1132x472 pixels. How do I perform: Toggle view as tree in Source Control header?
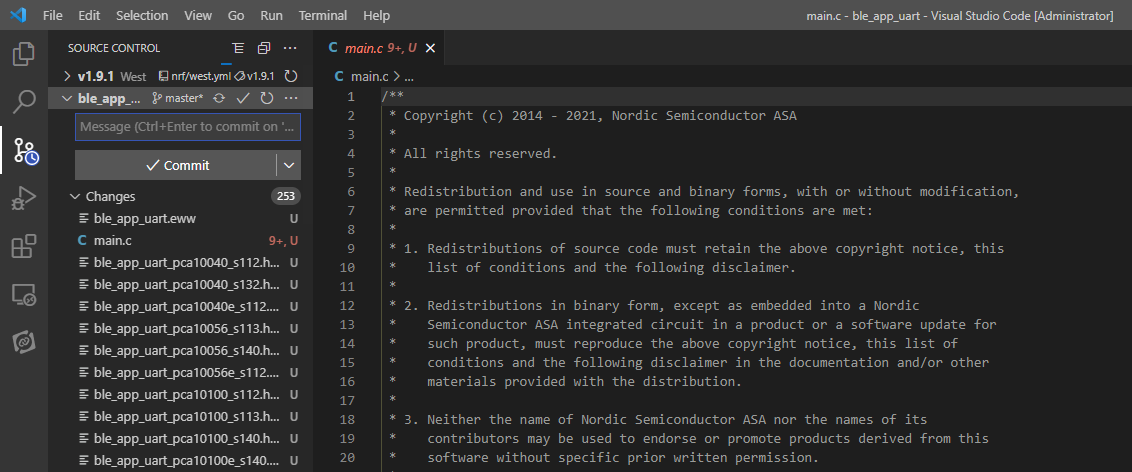click(x=238, y=48)
